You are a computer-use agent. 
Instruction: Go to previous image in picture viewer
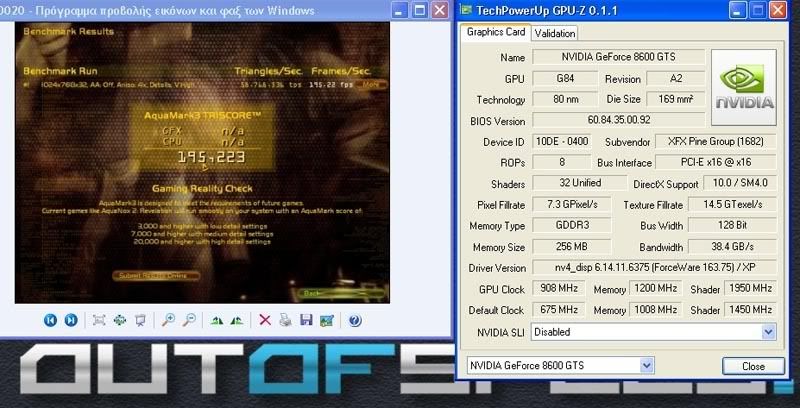pos(50,320)
